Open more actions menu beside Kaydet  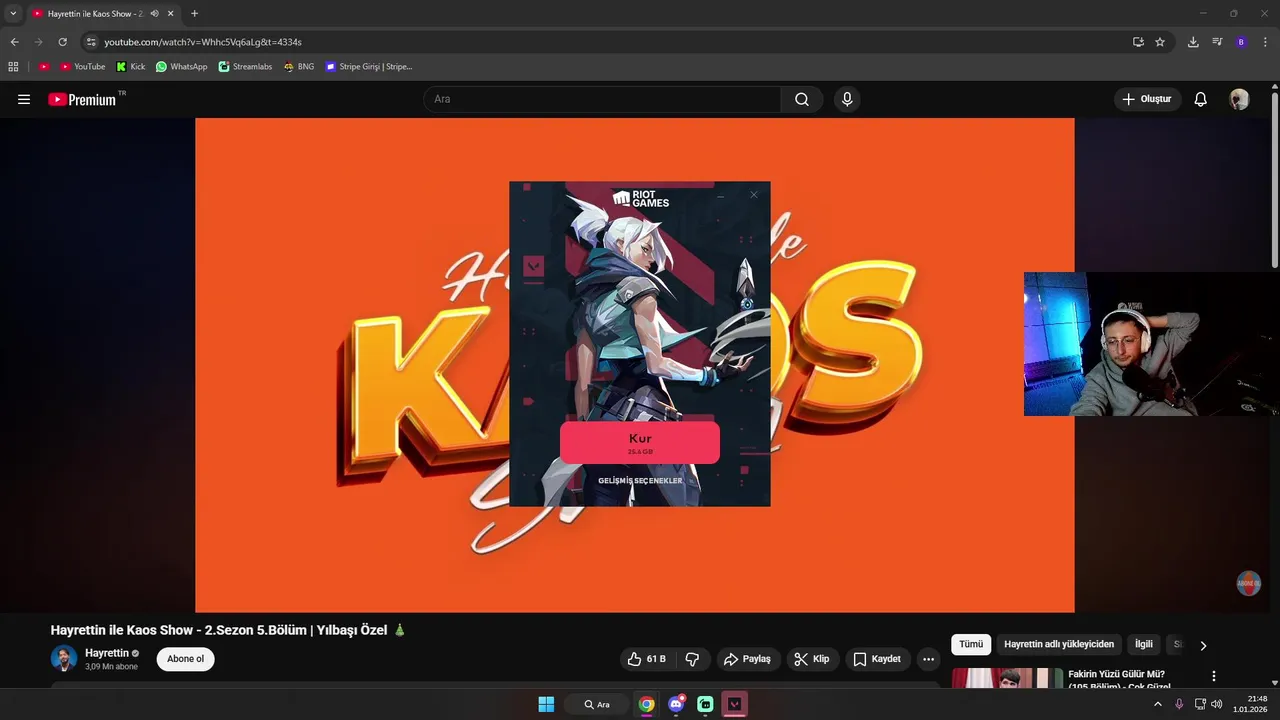[x=928, y=659]
